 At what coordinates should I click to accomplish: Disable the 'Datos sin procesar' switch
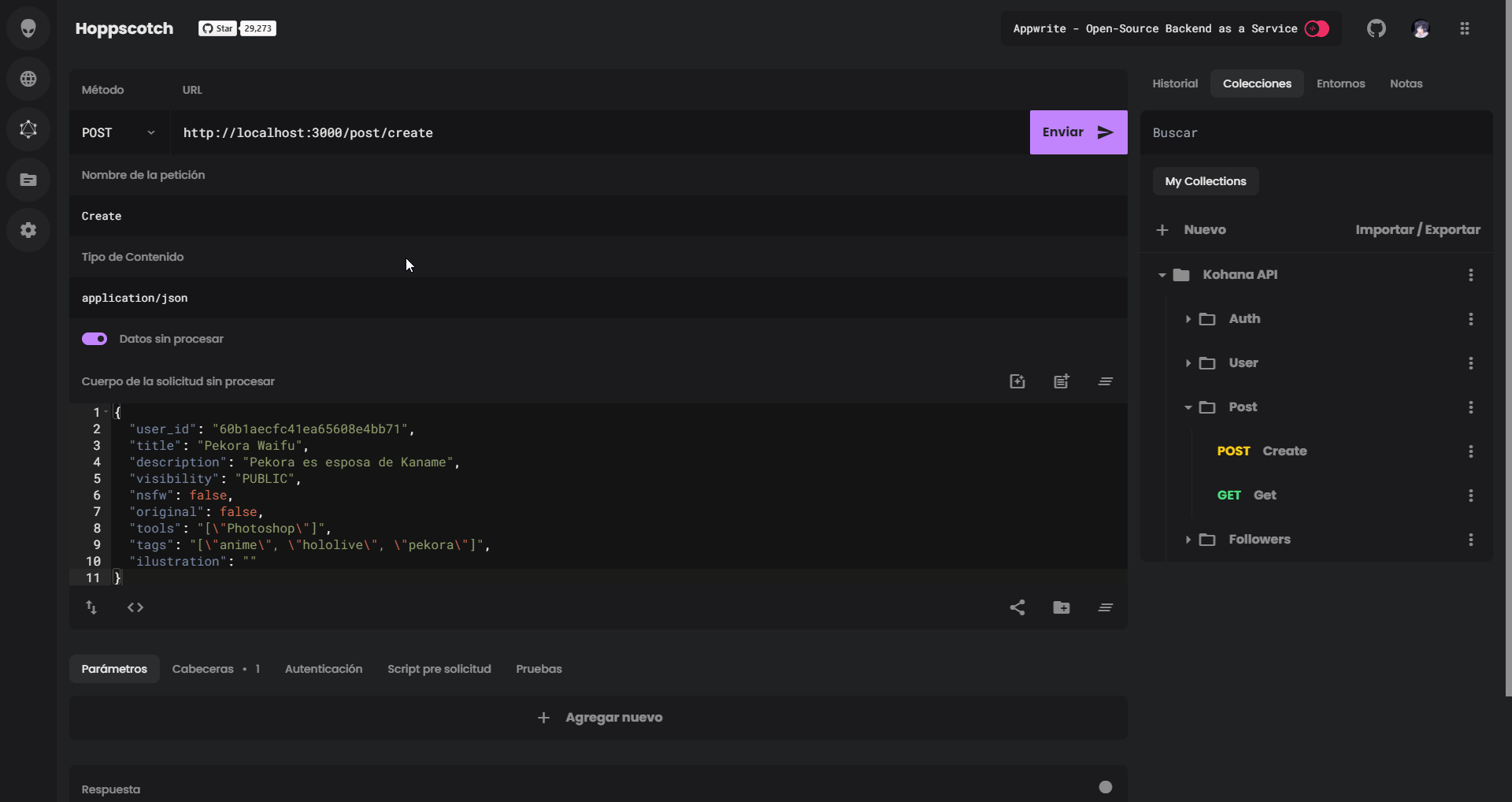94,339
